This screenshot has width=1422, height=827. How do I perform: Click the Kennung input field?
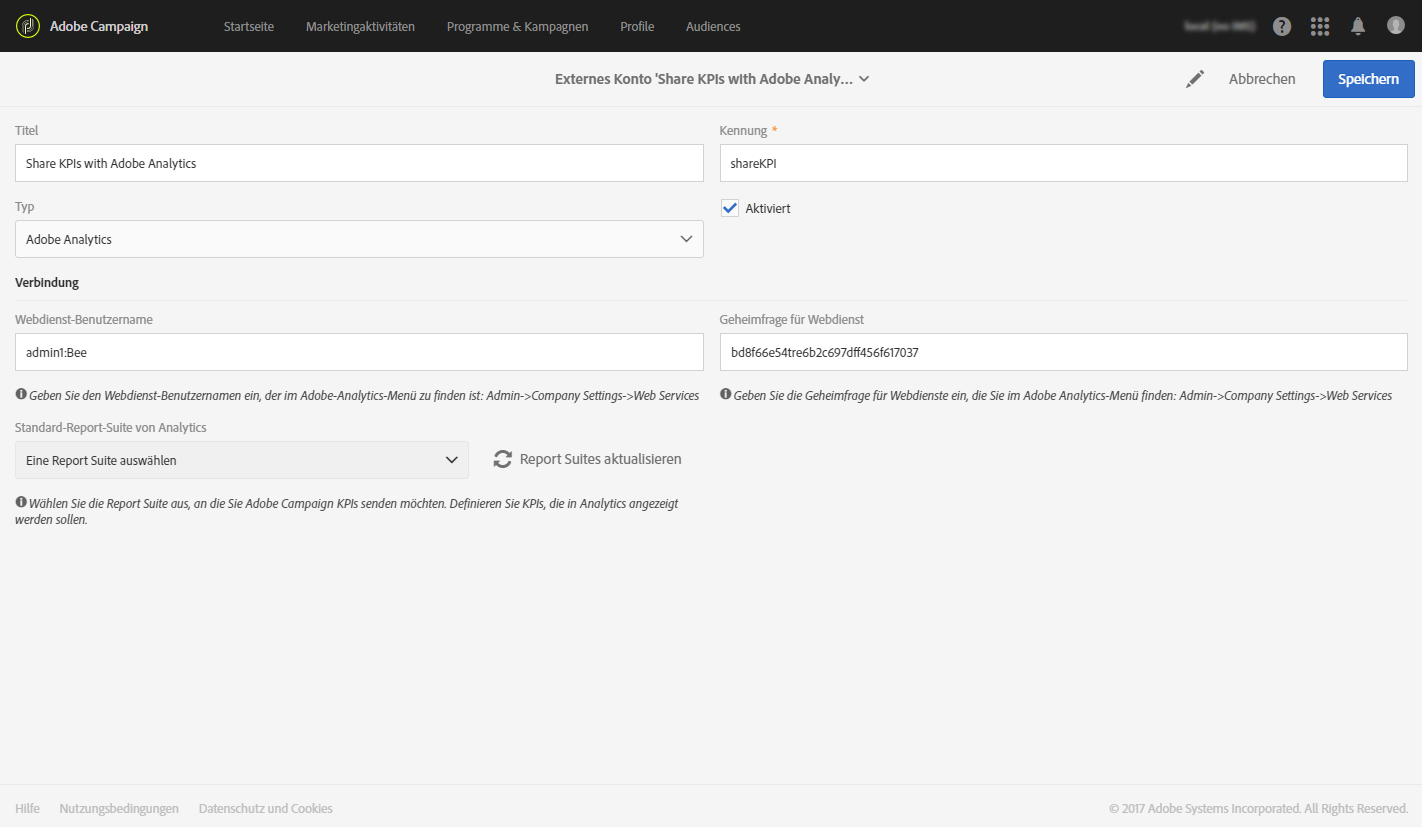[x=1063, y=163]
